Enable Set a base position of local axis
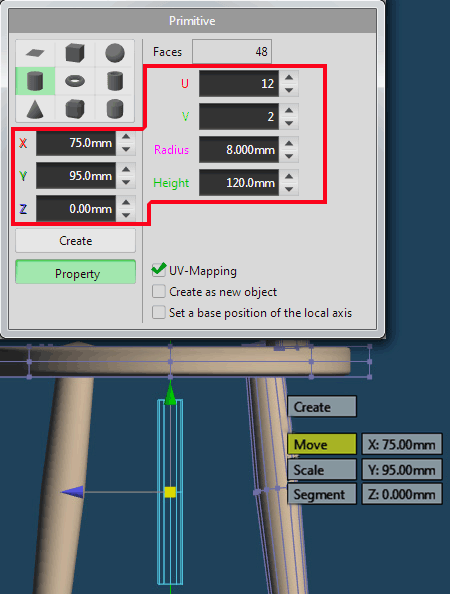The width and height of the screenshot is (450, 594). 158,313
